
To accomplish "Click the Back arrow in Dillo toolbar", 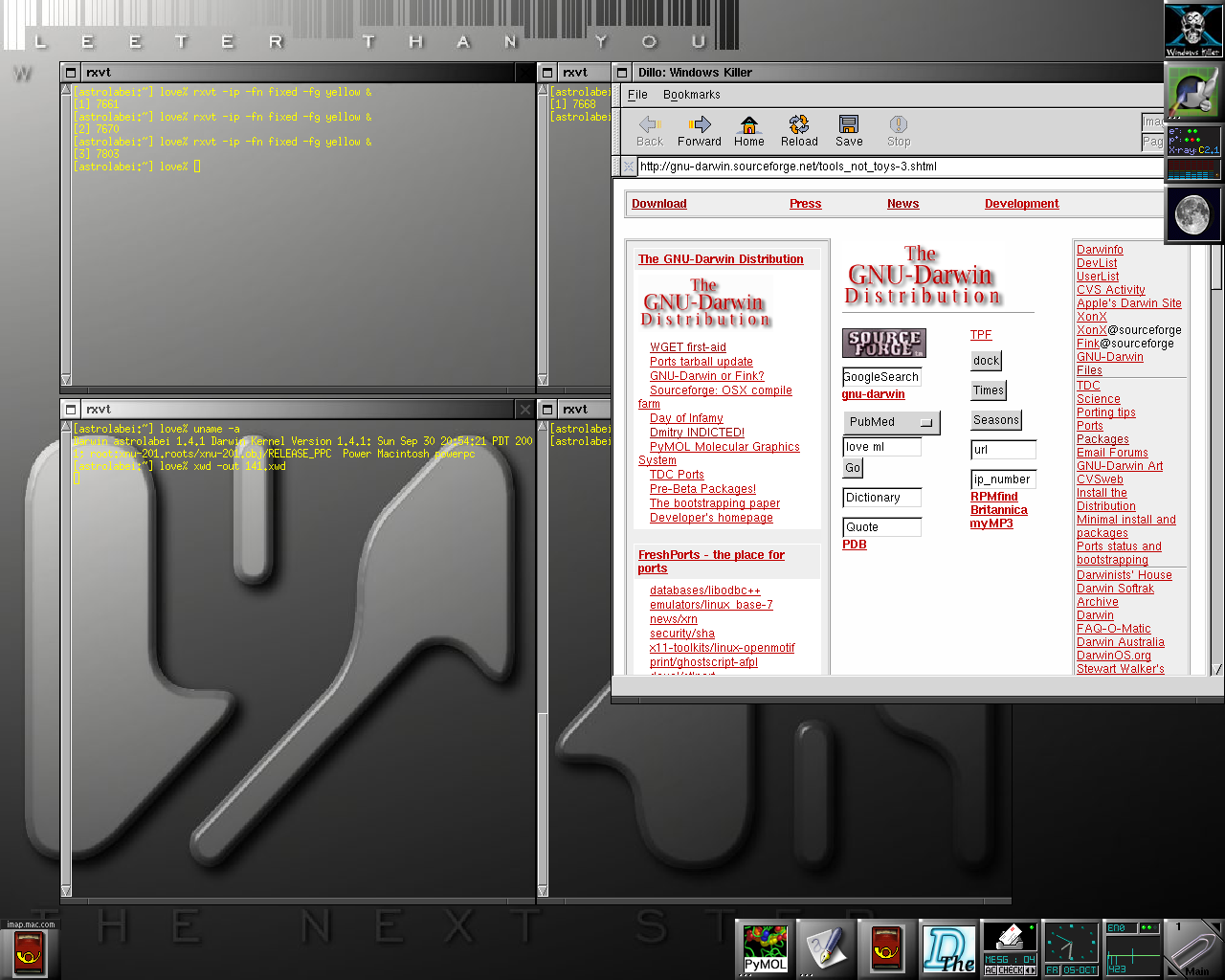I will (650, 130).
